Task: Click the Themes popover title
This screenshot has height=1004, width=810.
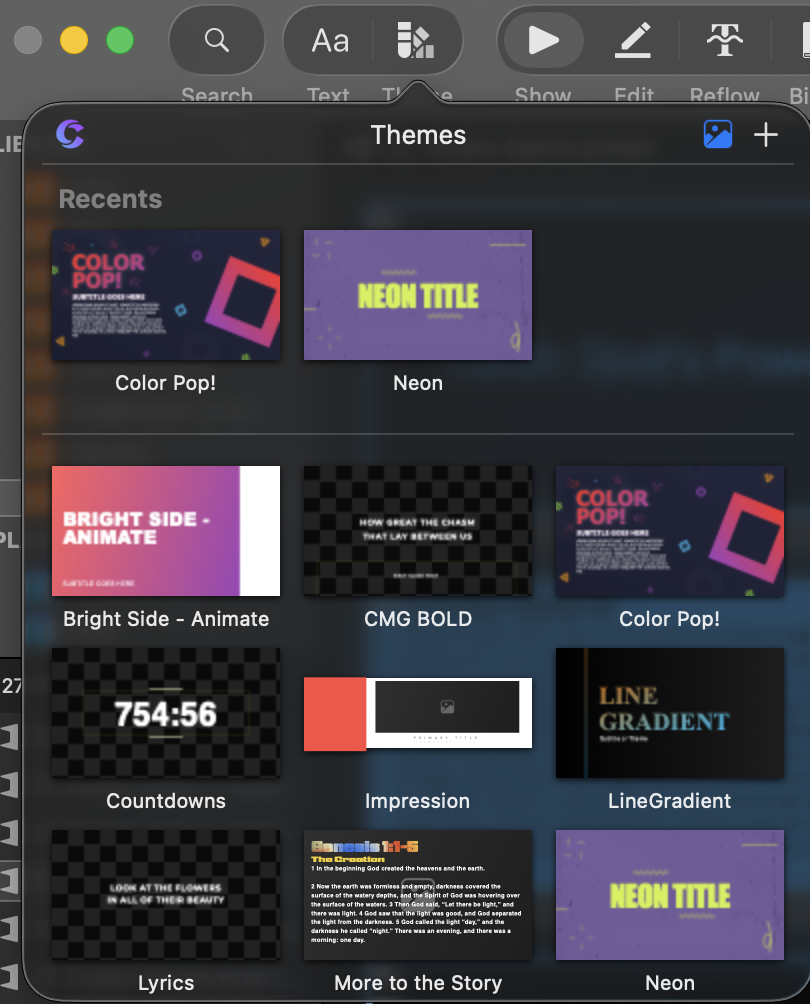Action: click(x=418, y=135)
